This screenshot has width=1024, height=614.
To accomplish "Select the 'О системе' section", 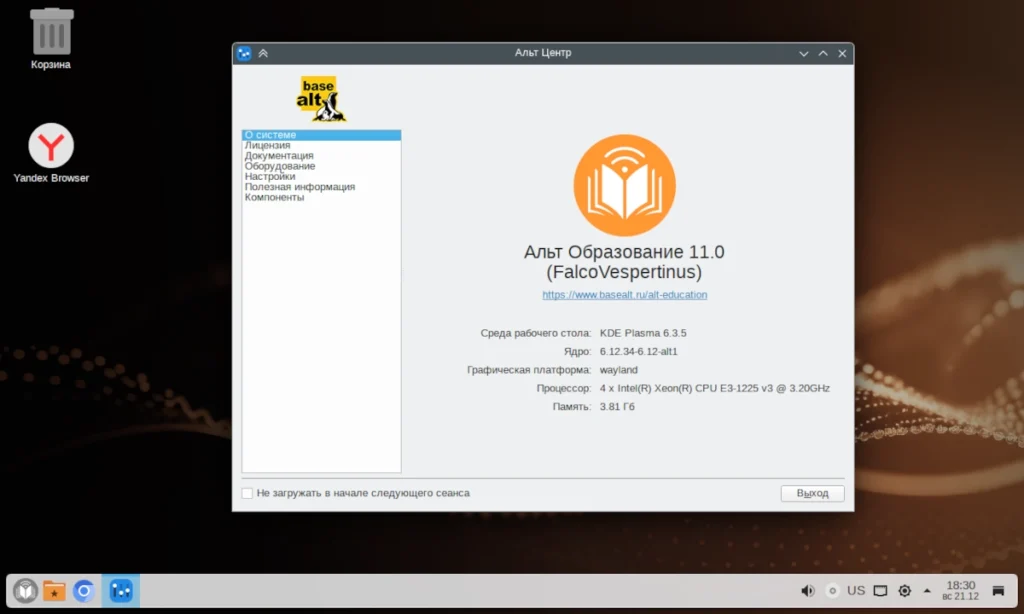I will (x=321, y=135).
